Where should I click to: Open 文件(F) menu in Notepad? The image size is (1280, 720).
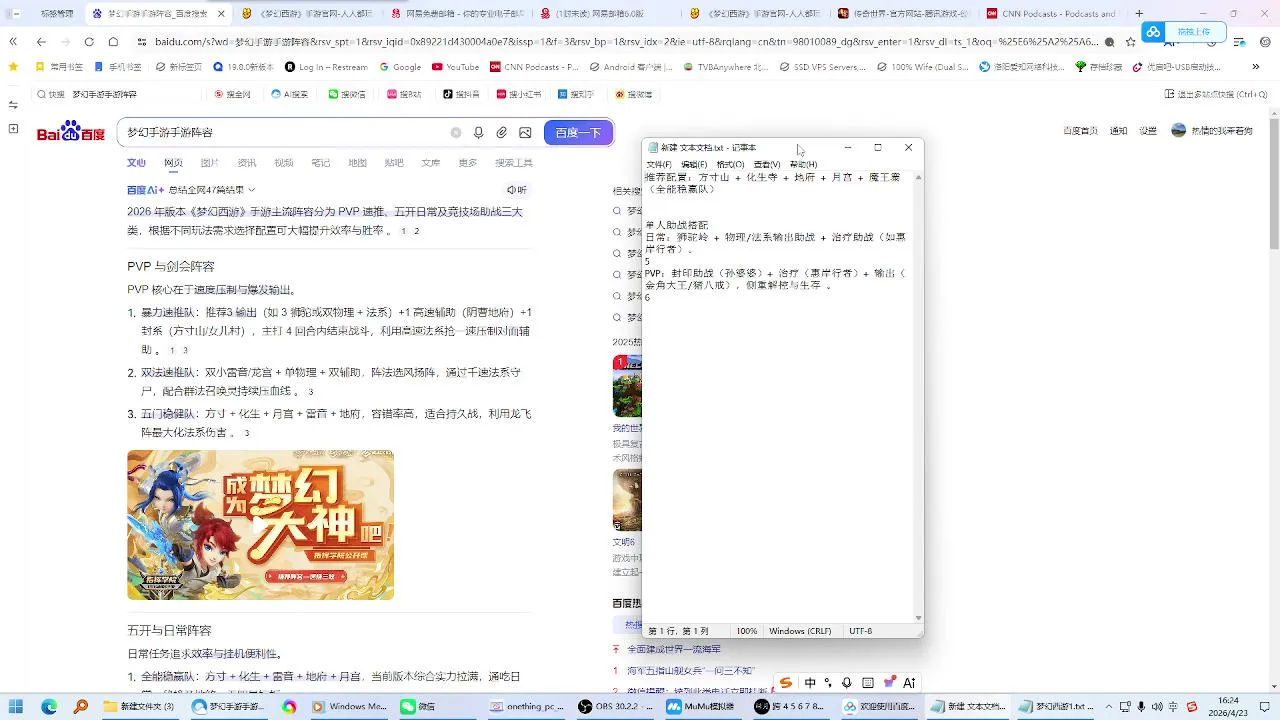(x=659, y=164)
